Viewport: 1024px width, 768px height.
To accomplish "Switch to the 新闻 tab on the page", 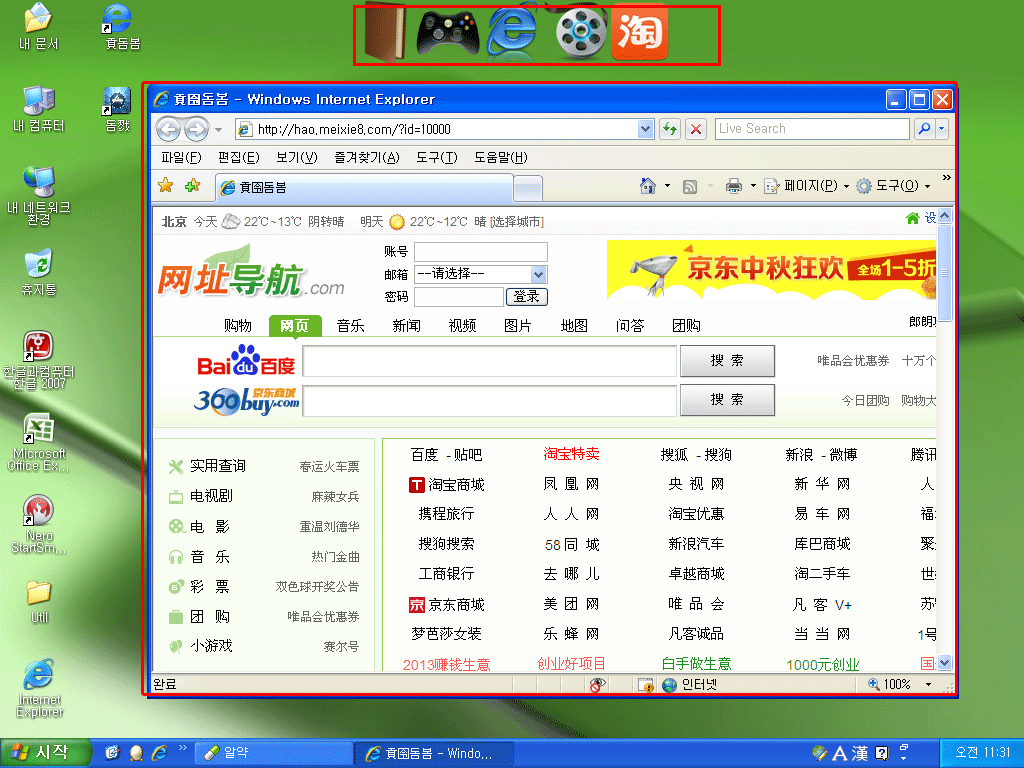I will point(406,326).
